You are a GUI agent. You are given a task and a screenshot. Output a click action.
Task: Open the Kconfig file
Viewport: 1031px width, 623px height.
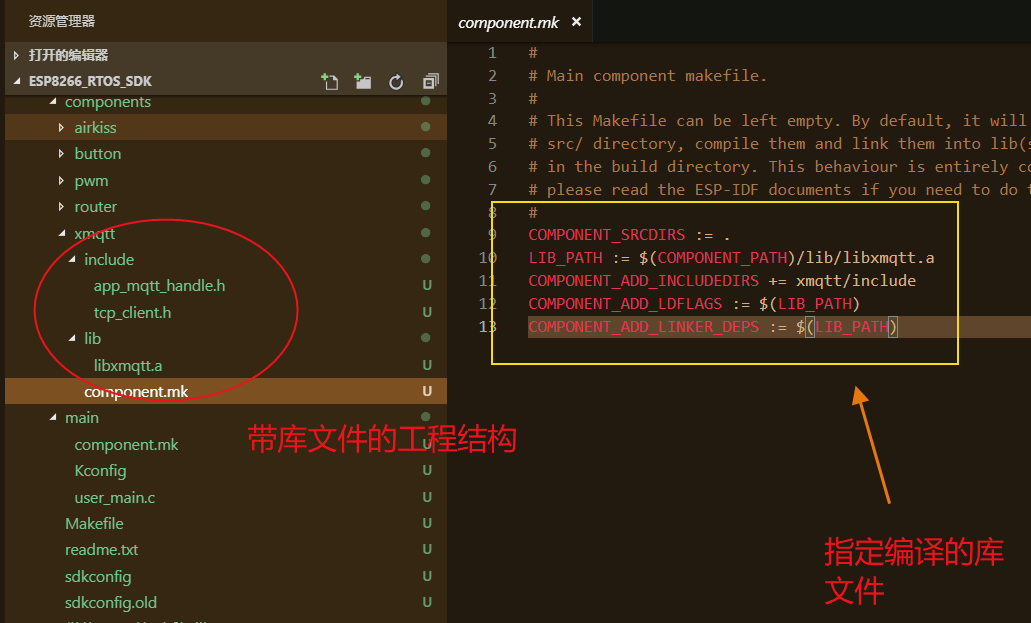point(100,471)
